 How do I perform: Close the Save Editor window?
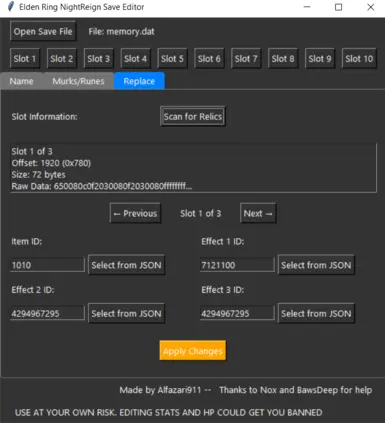click(x=370, y=7)
